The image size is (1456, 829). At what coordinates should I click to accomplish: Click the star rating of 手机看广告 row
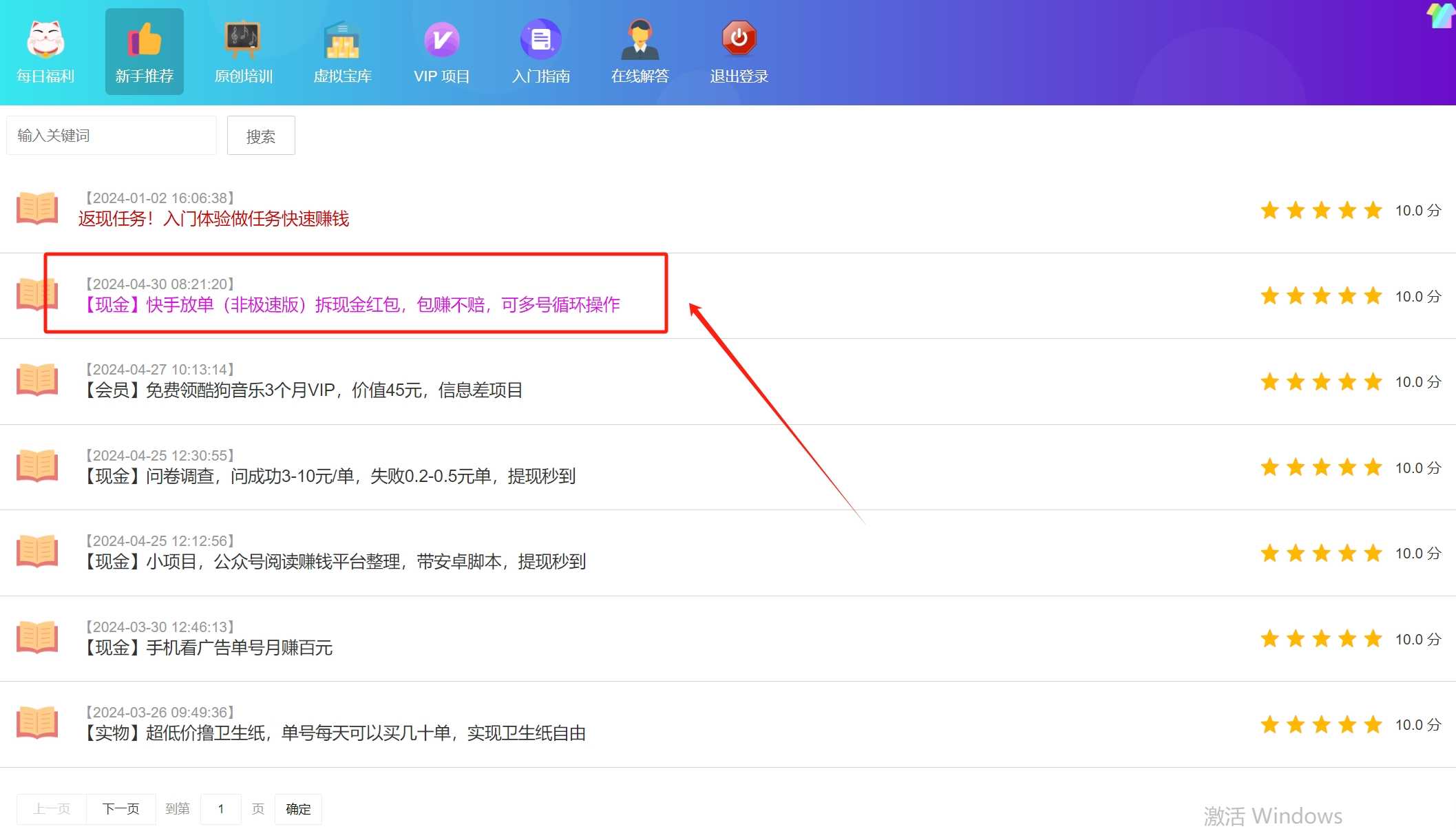pos(1321,639)
